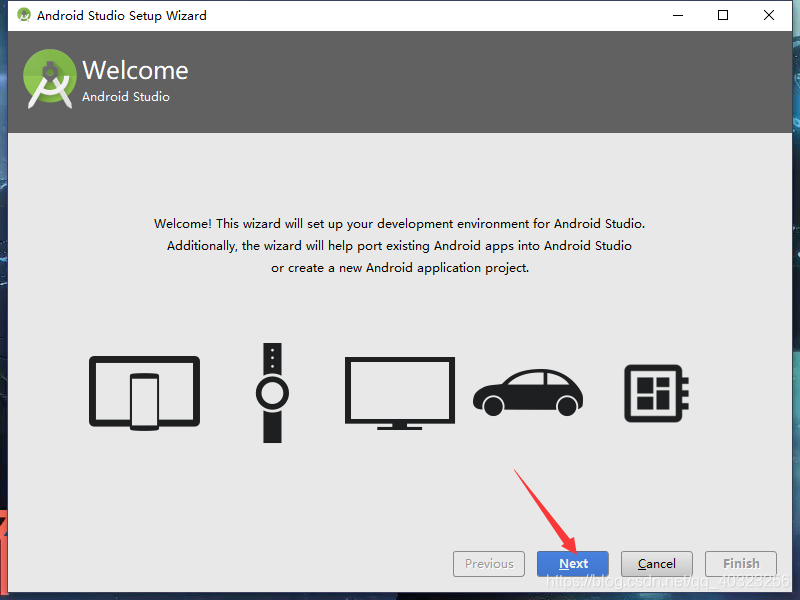This screenshot has height=600, width=800.
Task: Click the Cancel button
Action: click(657, 564)
